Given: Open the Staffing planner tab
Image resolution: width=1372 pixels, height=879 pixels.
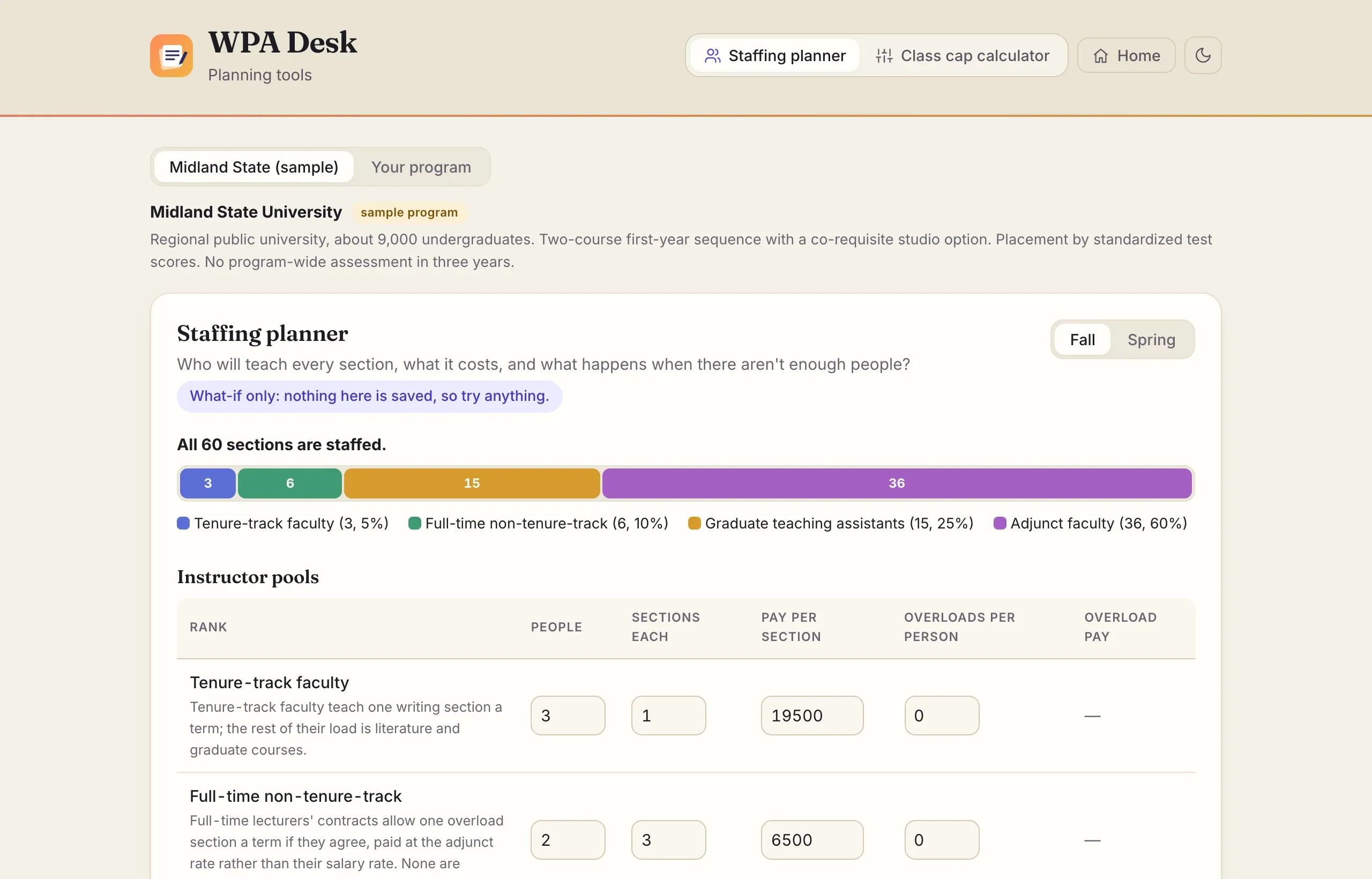Looking at the screenshot, I should (774, 55).
